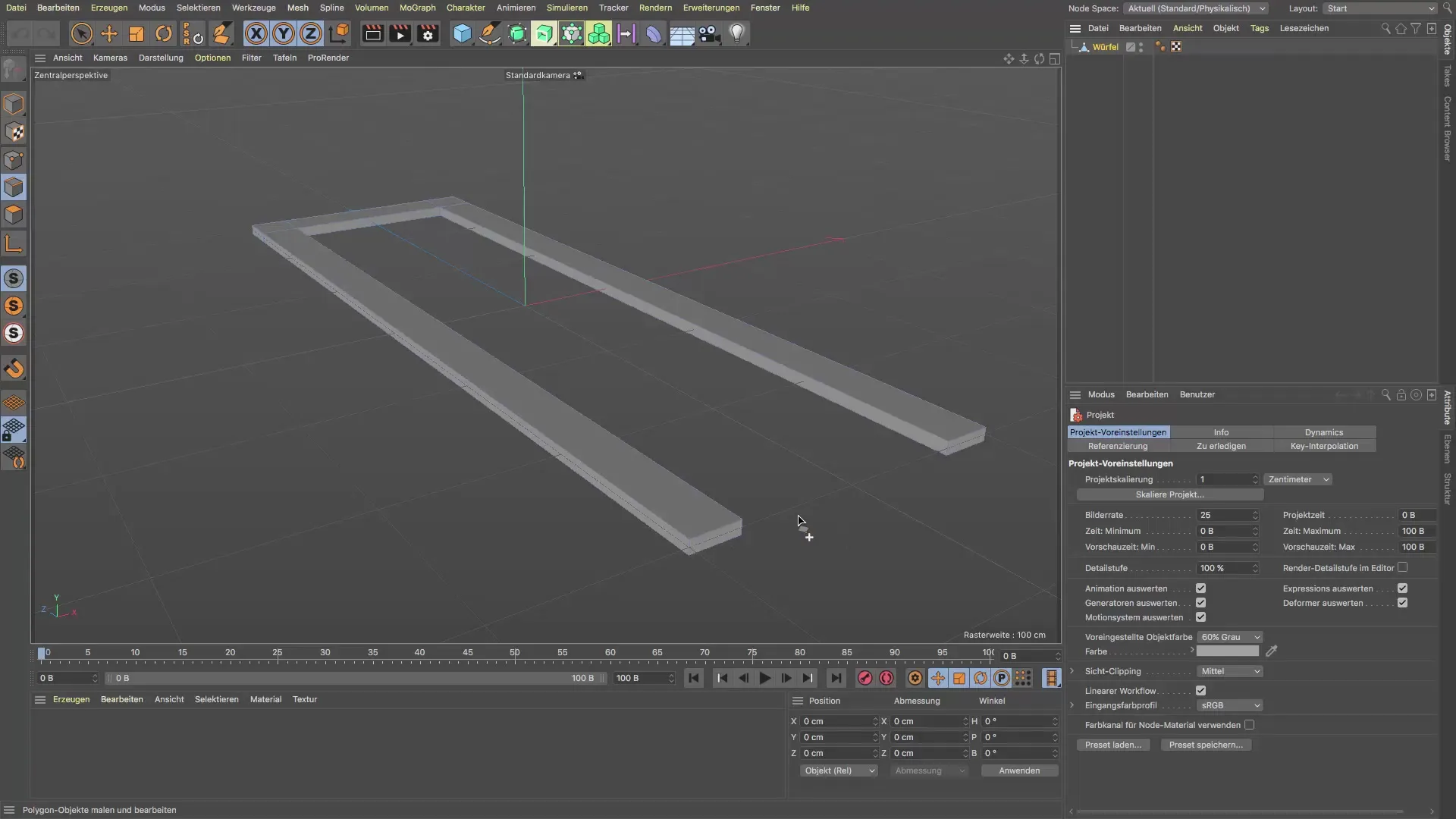Toggle snapping magnet icon
This screenshot has height=819, width=1456.
click(14, 369)
